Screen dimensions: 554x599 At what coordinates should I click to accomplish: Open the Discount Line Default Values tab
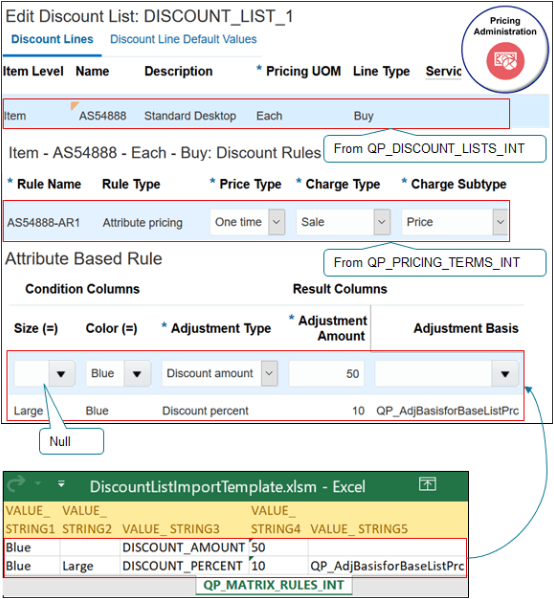183,39
